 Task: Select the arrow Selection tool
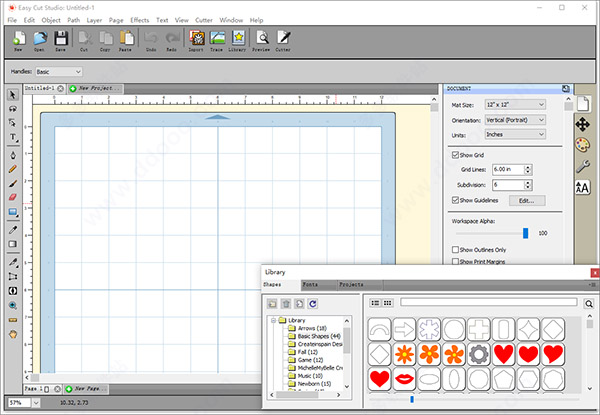13,94
